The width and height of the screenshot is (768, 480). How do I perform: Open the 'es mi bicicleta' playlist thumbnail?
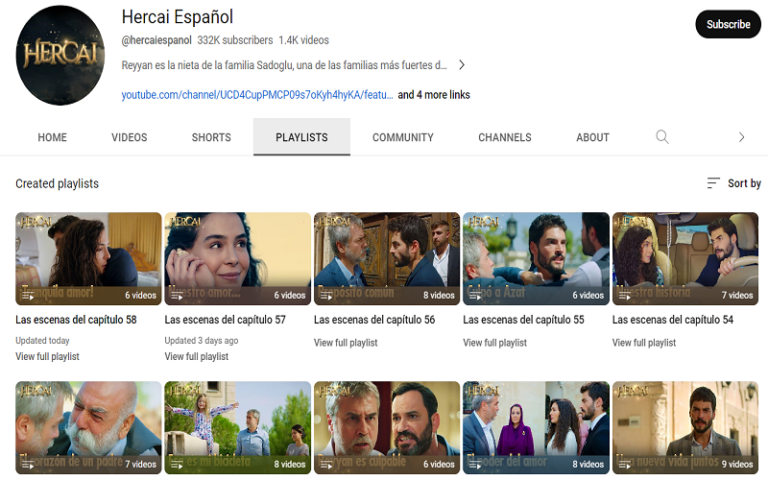(238, 428)
